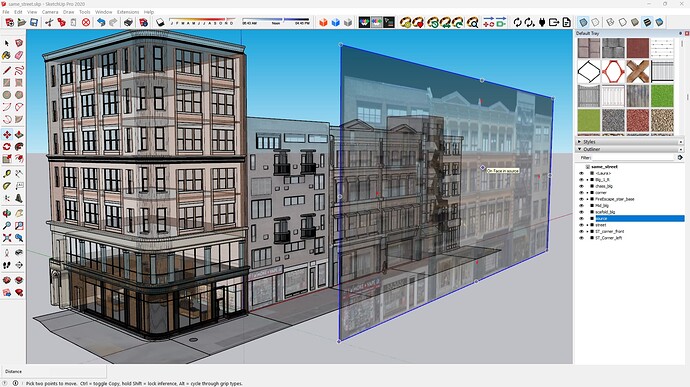This screenshot has width=690, height=387.
Task: Select the chaos_blg entry in Outliner
Action: click(x=604, y=186)
